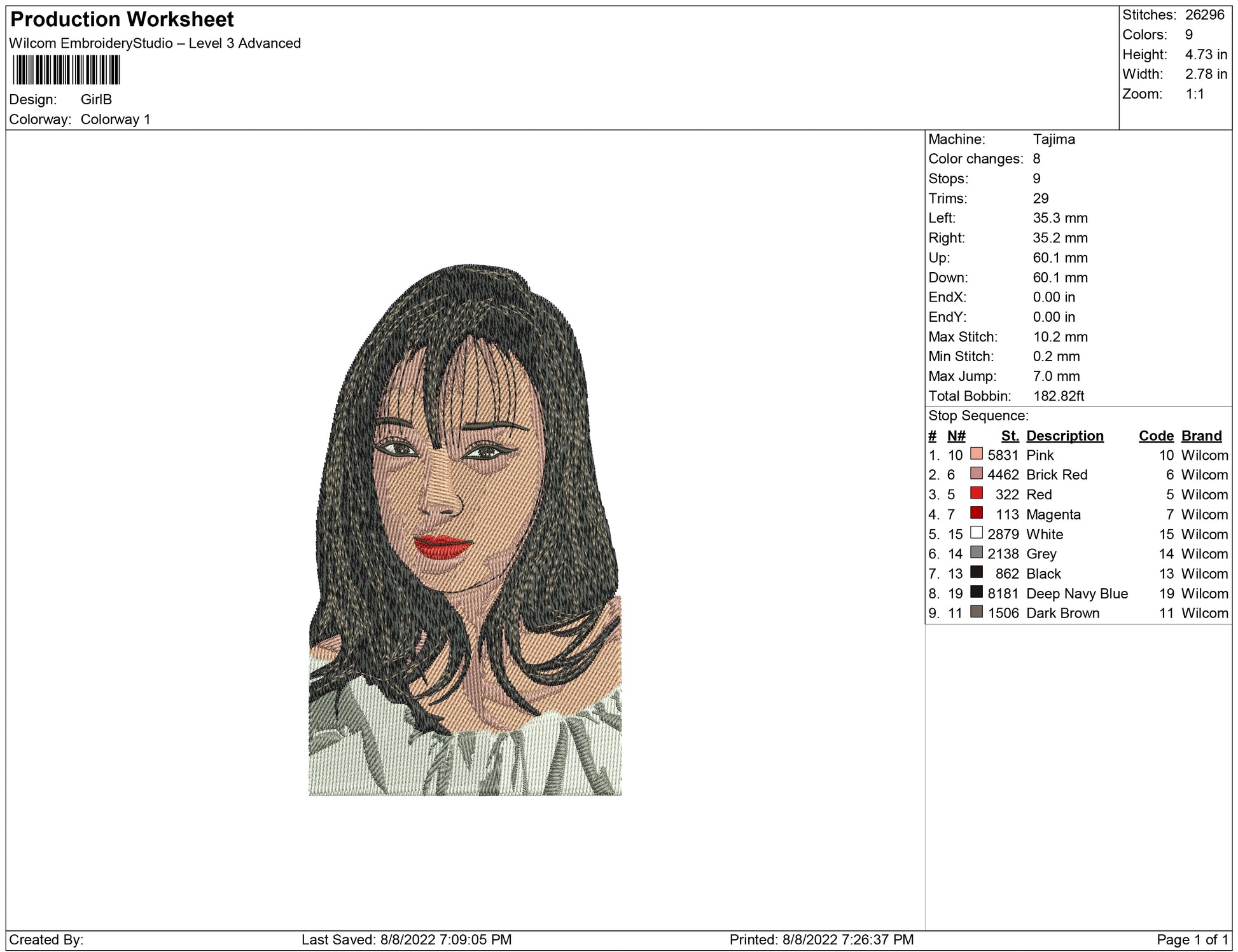Click the Brand column header

tap(1201, 436)
